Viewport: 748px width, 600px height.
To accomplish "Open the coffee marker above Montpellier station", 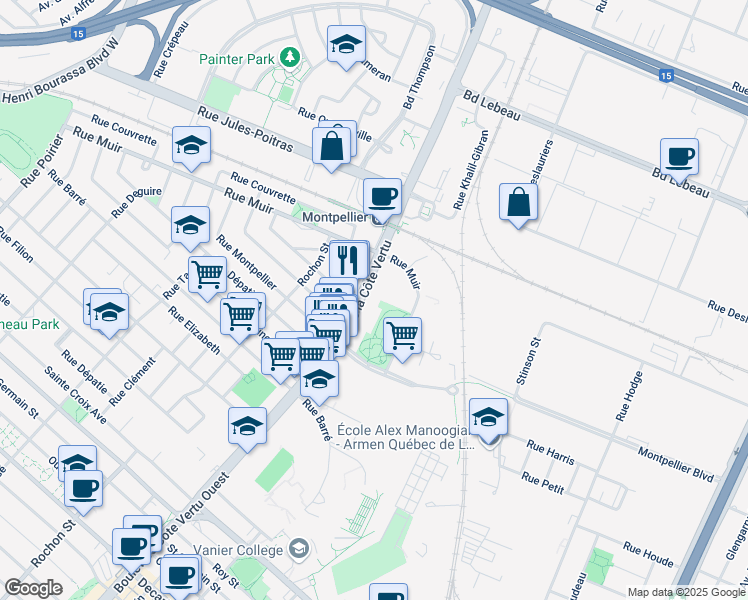I will click(382, 197).
